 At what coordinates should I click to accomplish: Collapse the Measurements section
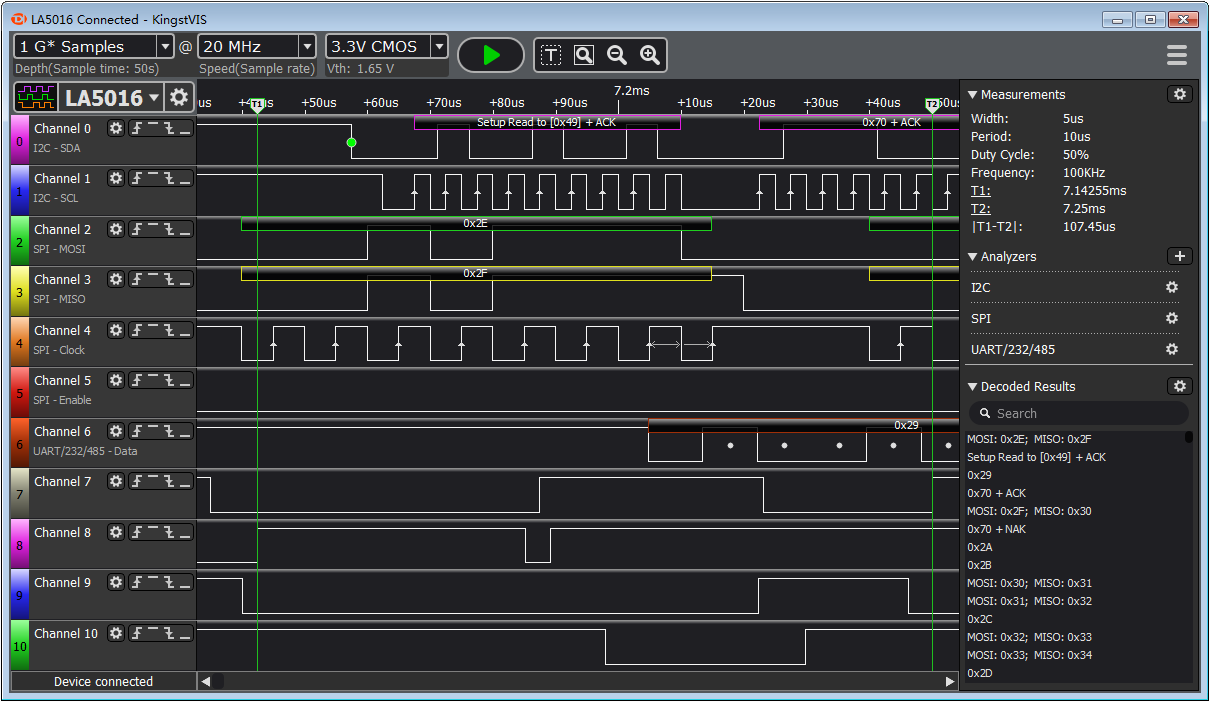click(x=972, y=94)
